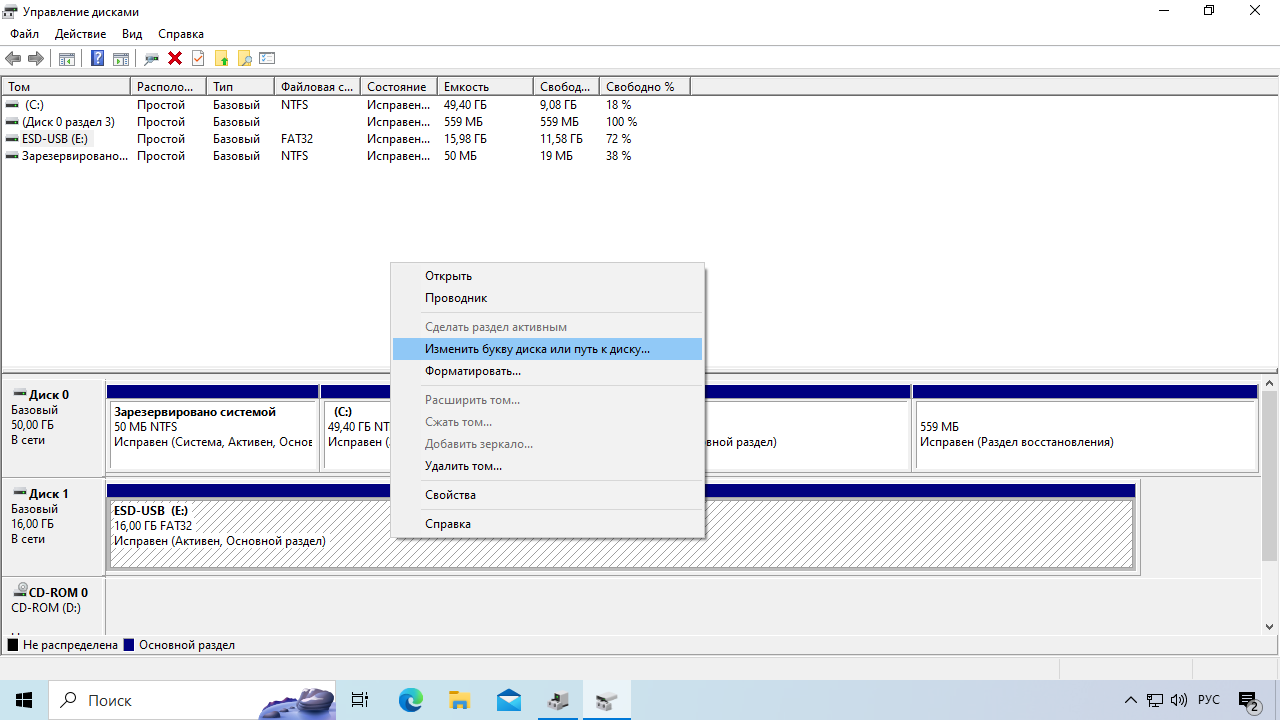Click the show/hide console tree toolbar icon
The width and height of the screenshot is (1280, 720).
click(x=66, y=59)
